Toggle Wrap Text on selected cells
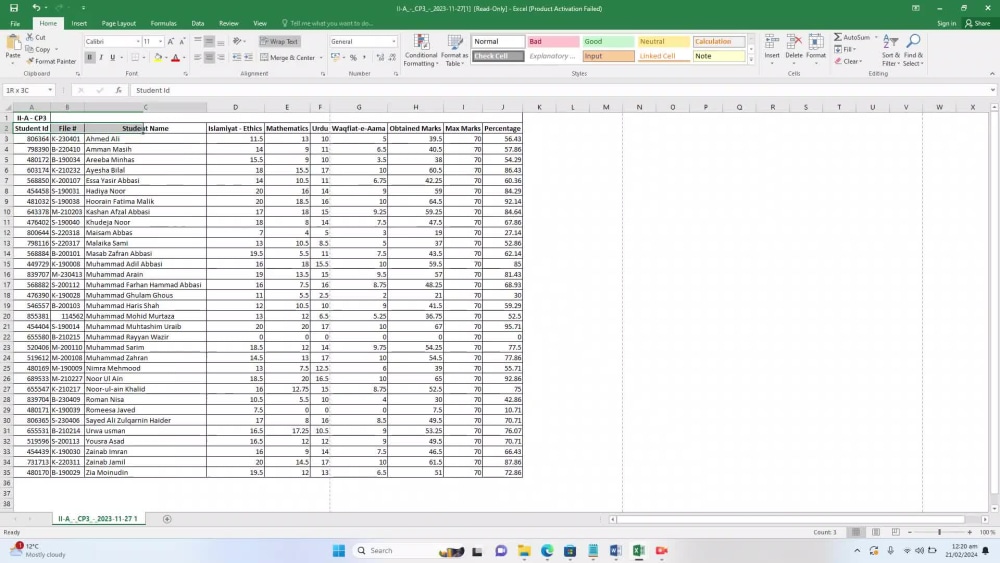 coord(279,41)
